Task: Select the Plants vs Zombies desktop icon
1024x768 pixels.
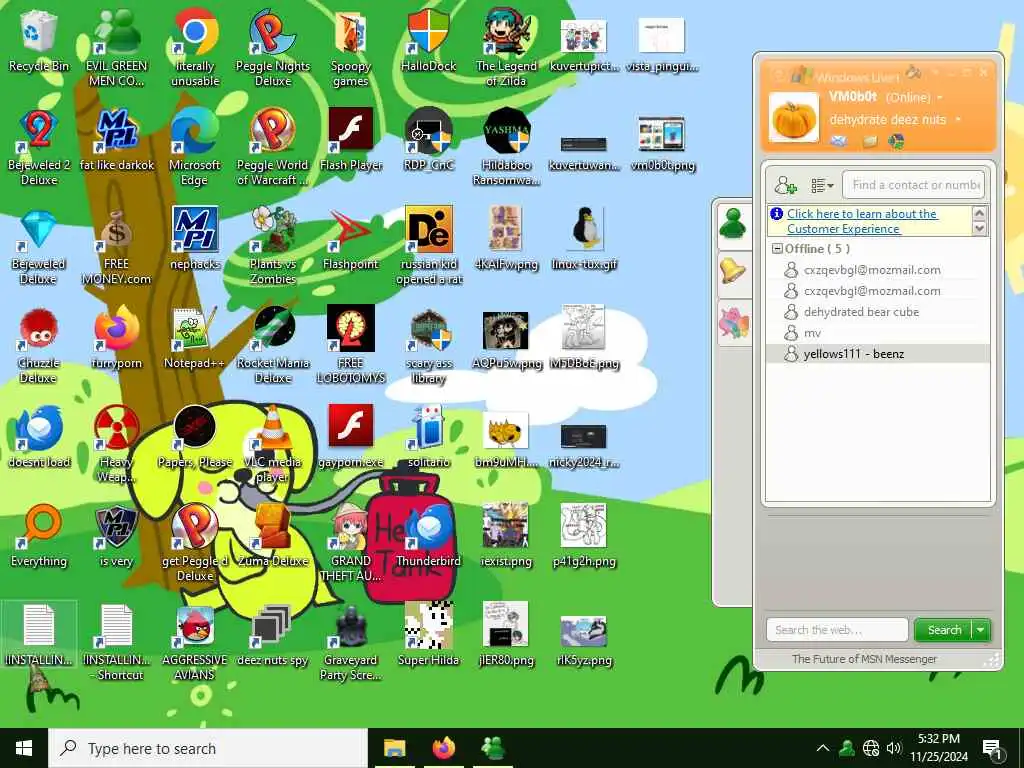Action: (x=273, y=247)
